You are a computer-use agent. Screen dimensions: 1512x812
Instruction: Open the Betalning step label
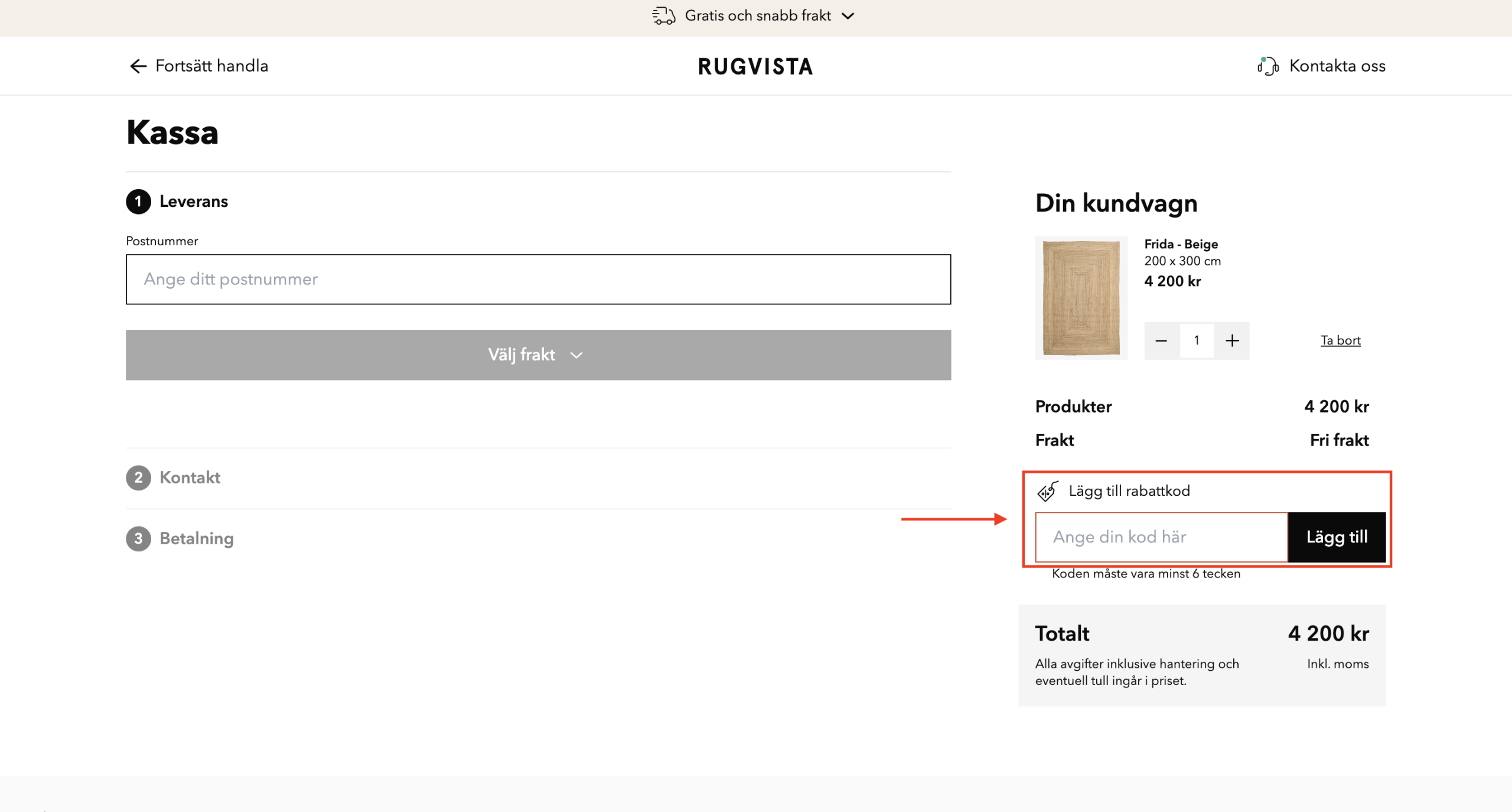[197, 538]
